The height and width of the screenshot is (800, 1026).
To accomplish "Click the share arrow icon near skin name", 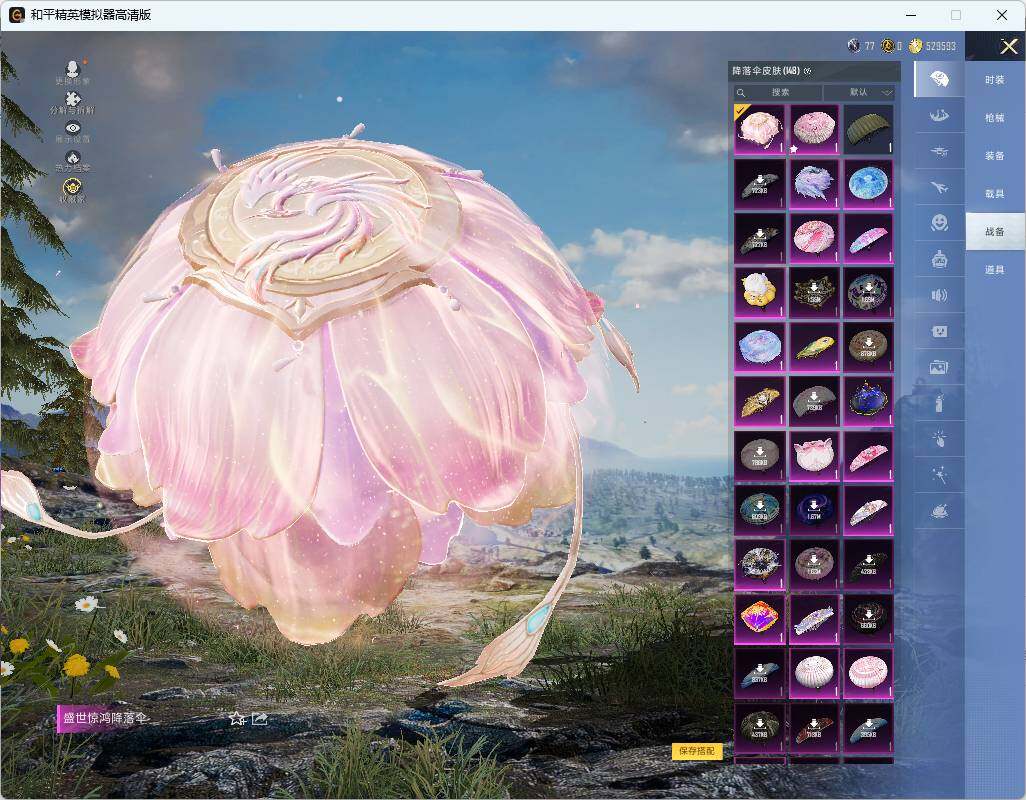I will [260, 719].
